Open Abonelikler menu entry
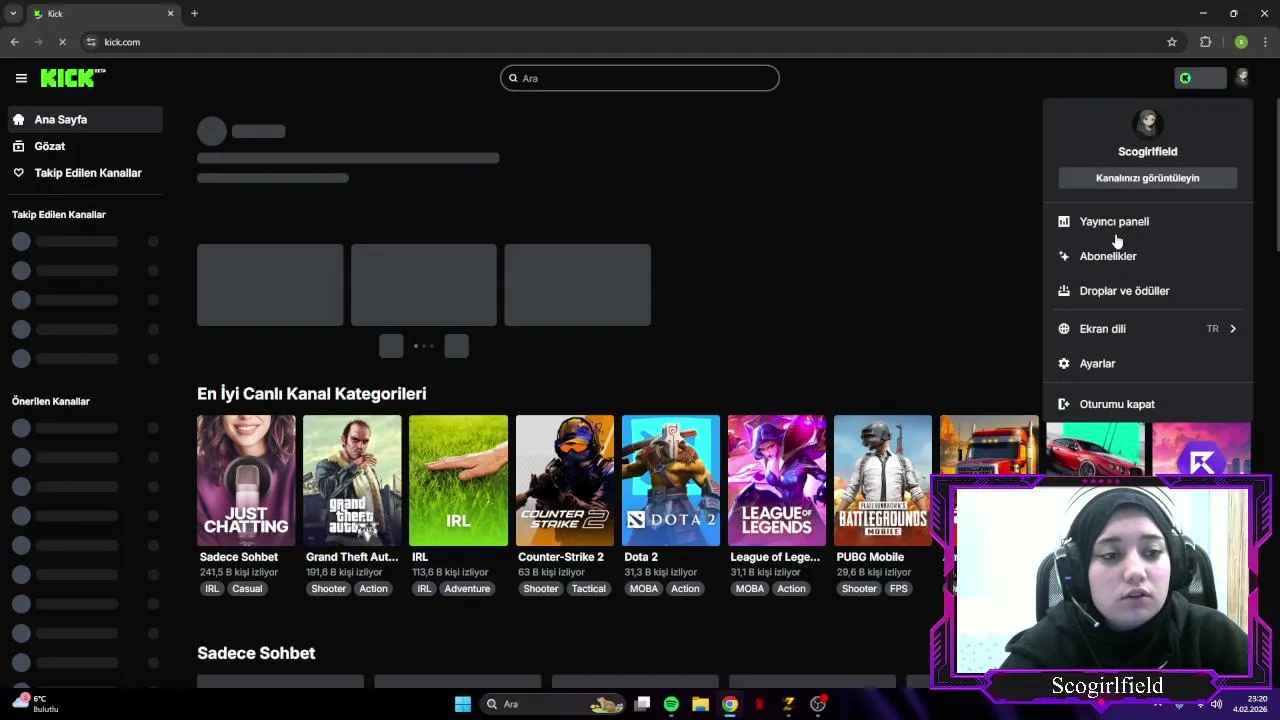1280x720 pixels. 1147,256
